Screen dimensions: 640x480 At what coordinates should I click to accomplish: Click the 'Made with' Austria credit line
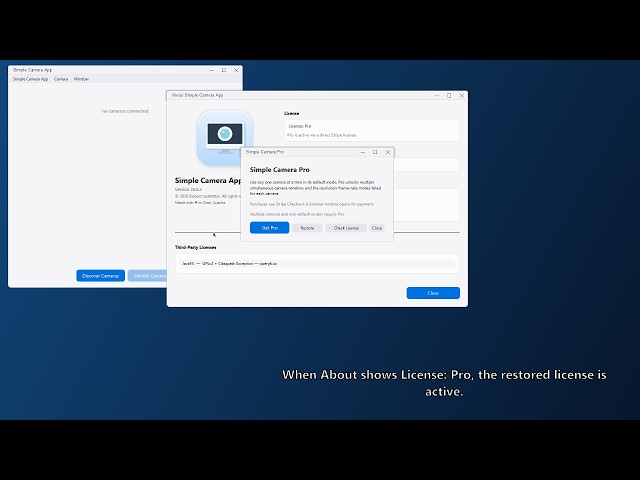(x=200, y=202)
